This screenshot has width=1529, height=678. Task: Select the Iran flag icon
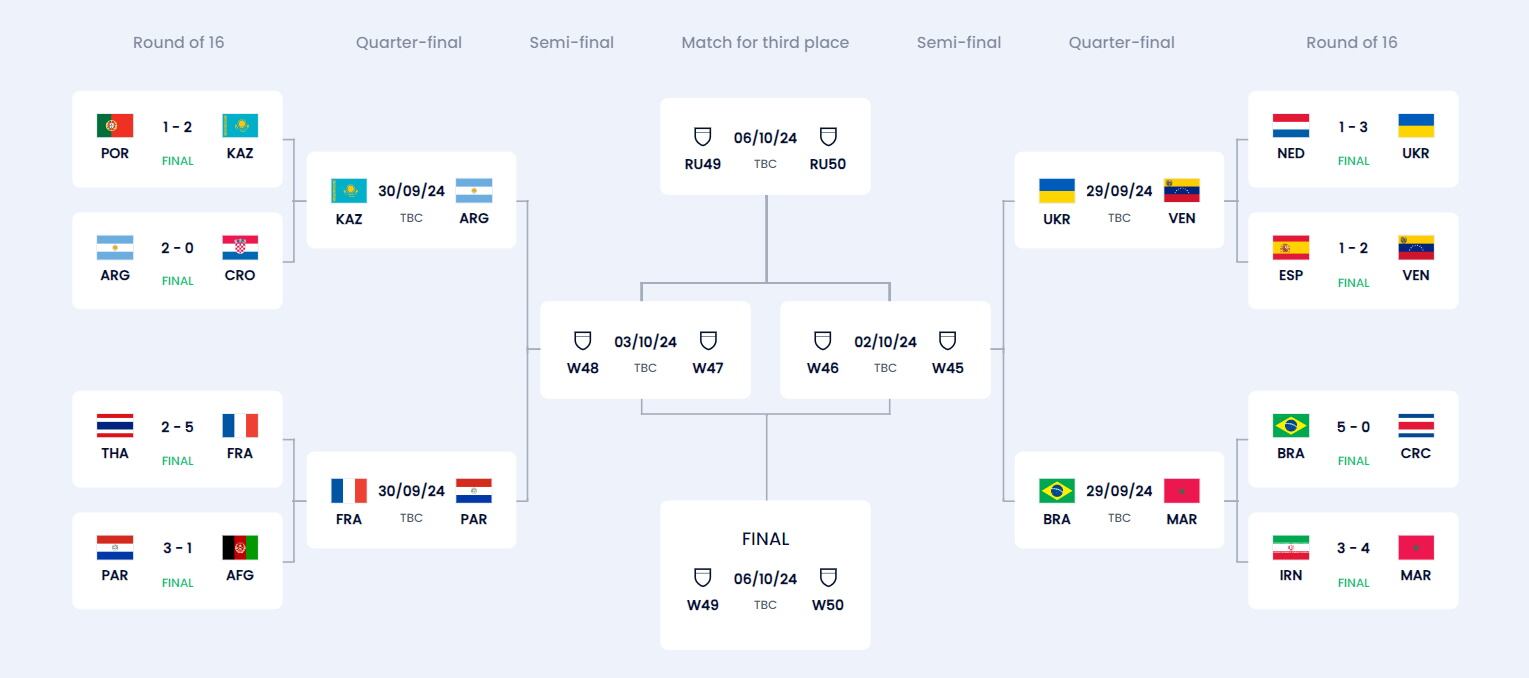pyautogui.click(x=1290, y=548)
